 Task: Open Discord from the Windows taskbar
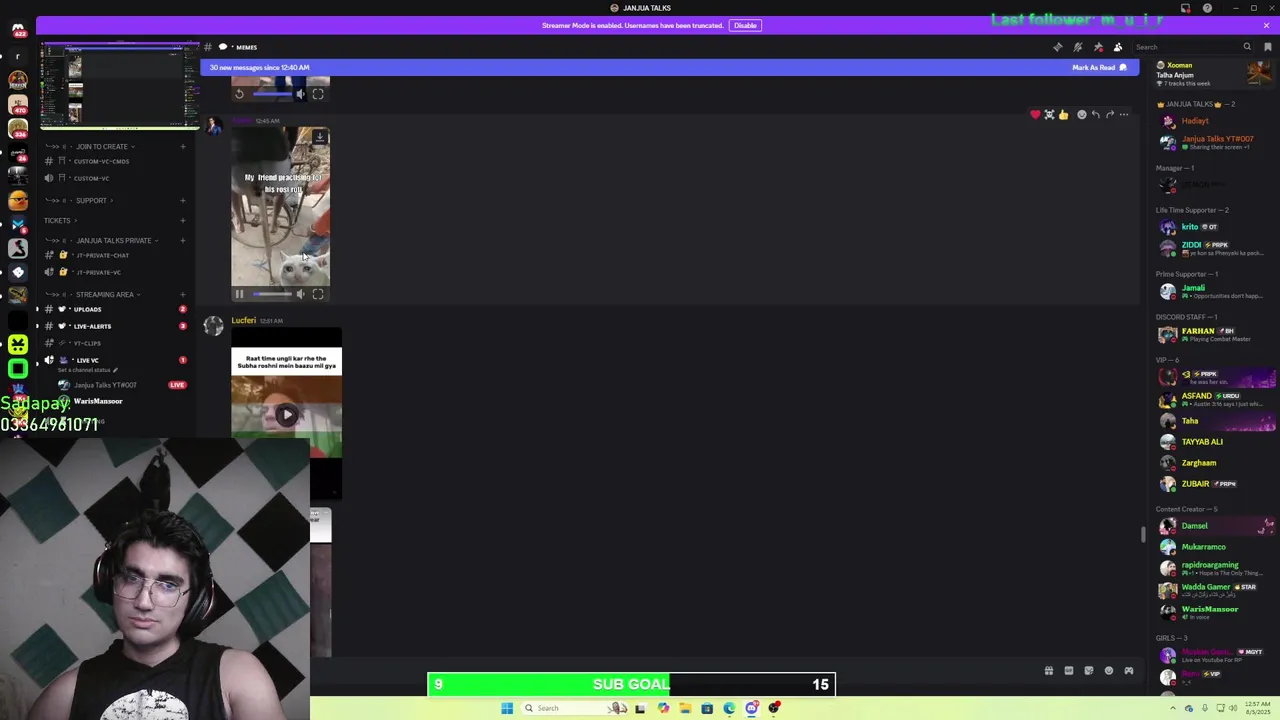[751, 708]
